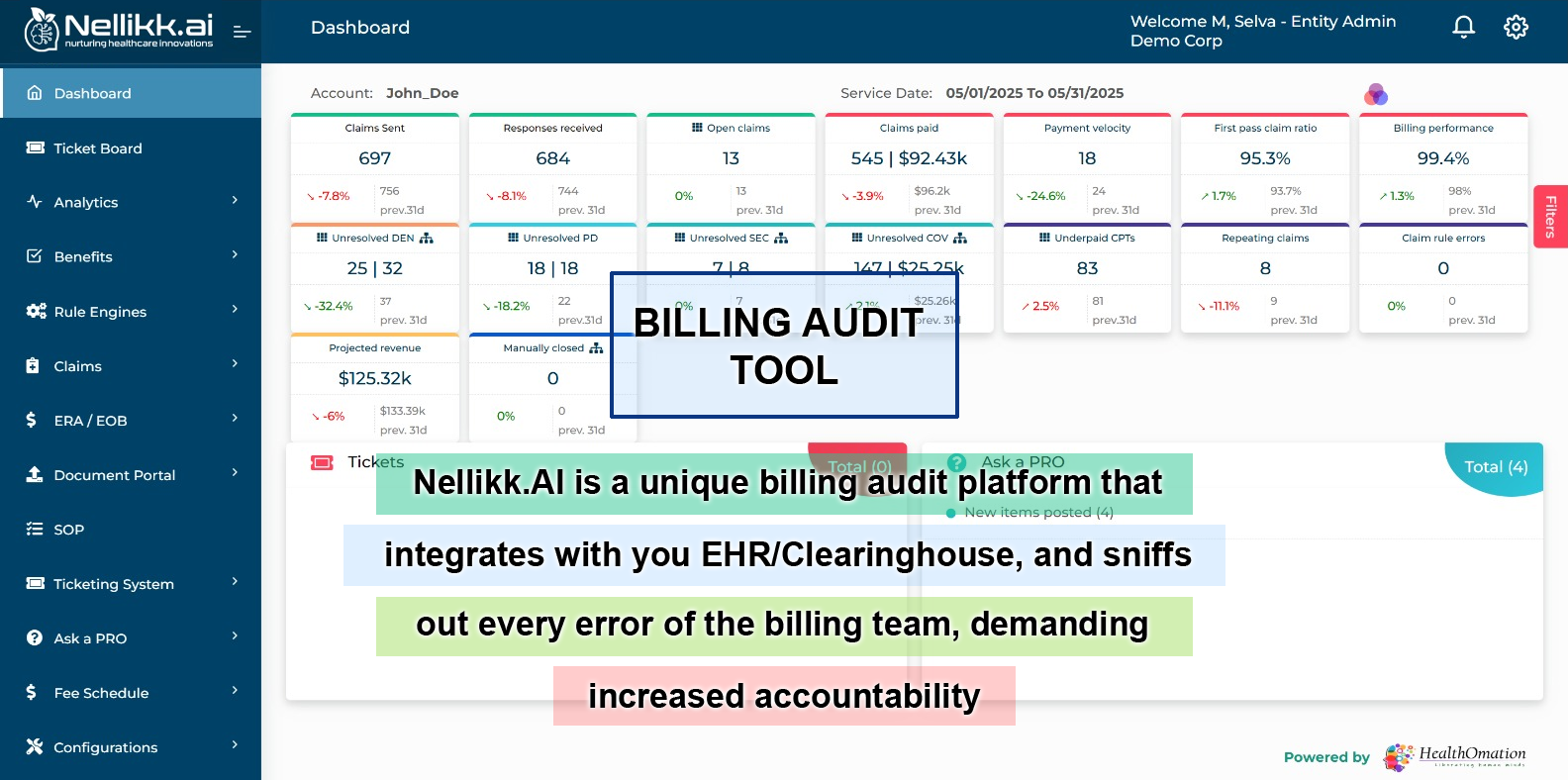This screenshot has width=1568, height=780.
Task: Open the Ticket Board menu item
Action: [x=98, y=148]
